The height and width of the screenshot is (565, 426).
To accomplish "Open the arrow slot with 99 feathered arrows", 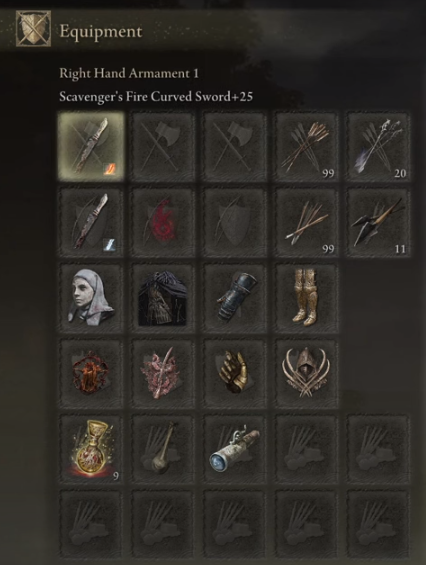I will 306,146.
